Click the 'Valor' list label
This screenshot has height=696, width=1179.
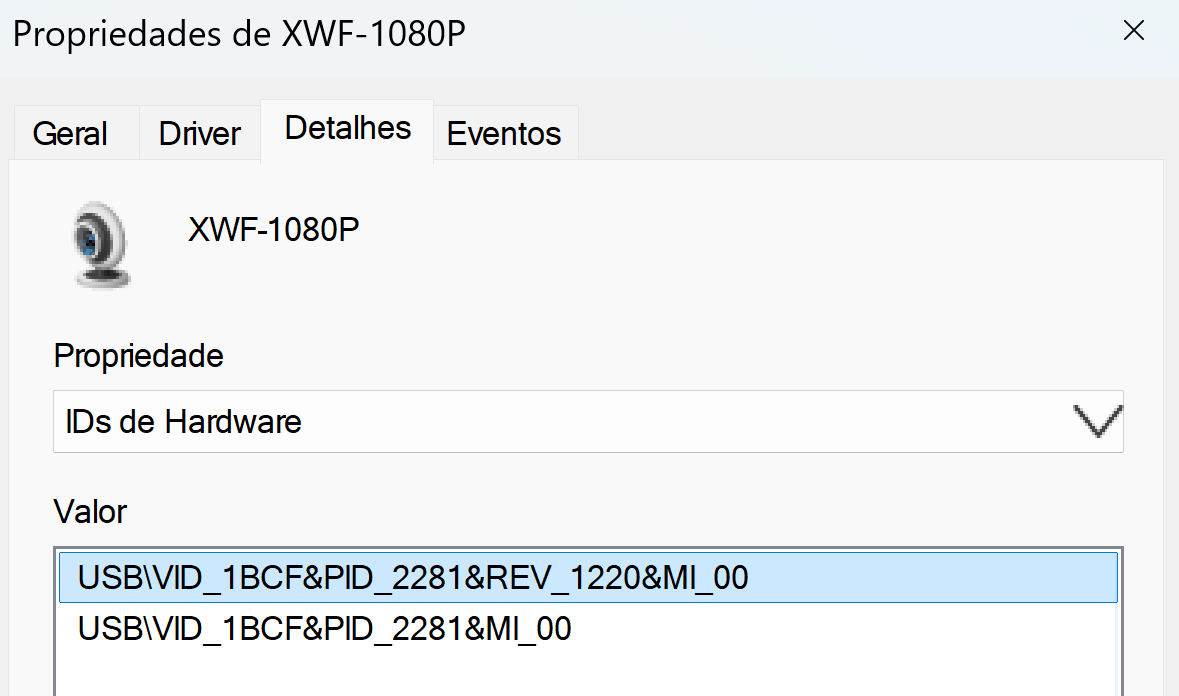(x=90, y=512)
